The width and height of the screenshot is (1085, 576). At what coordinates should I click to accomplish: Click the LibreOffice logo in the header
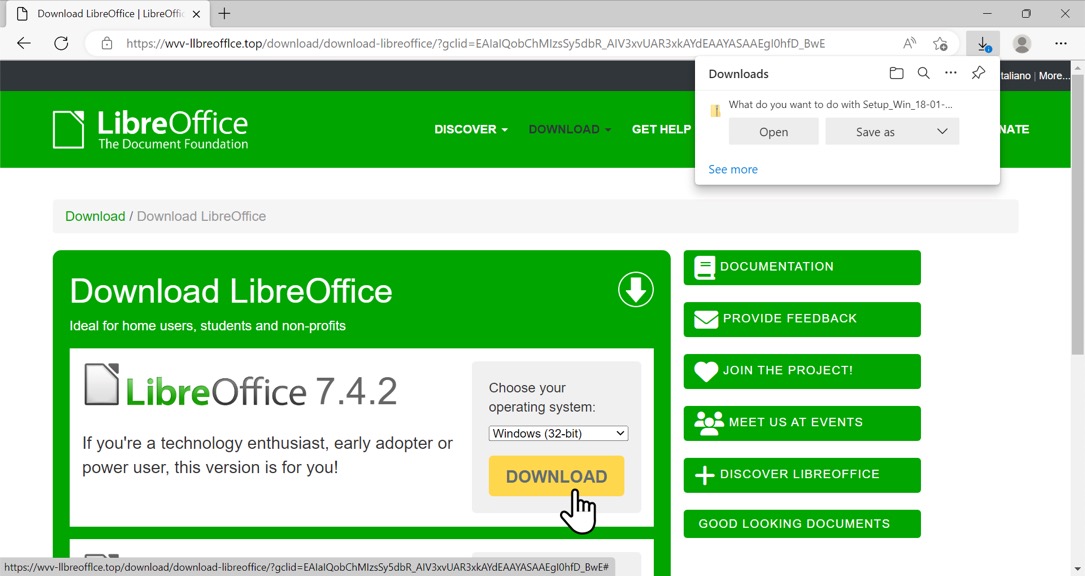150,129
